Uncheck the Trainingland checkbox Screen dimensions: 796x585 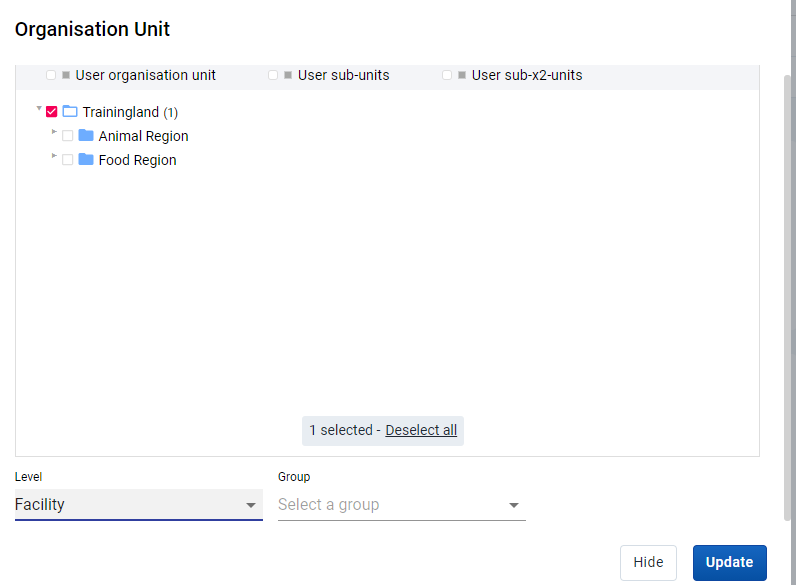51,112
